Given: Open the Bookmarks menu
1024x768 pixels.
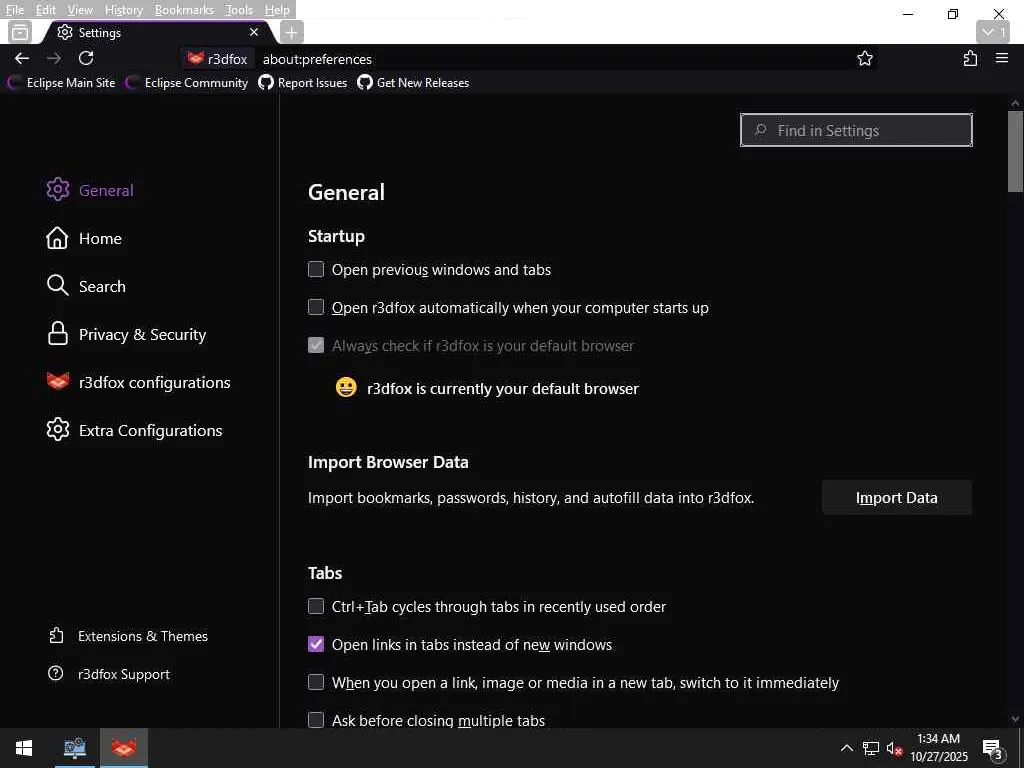Looking at the screenshot, I should tap(184, 10).
